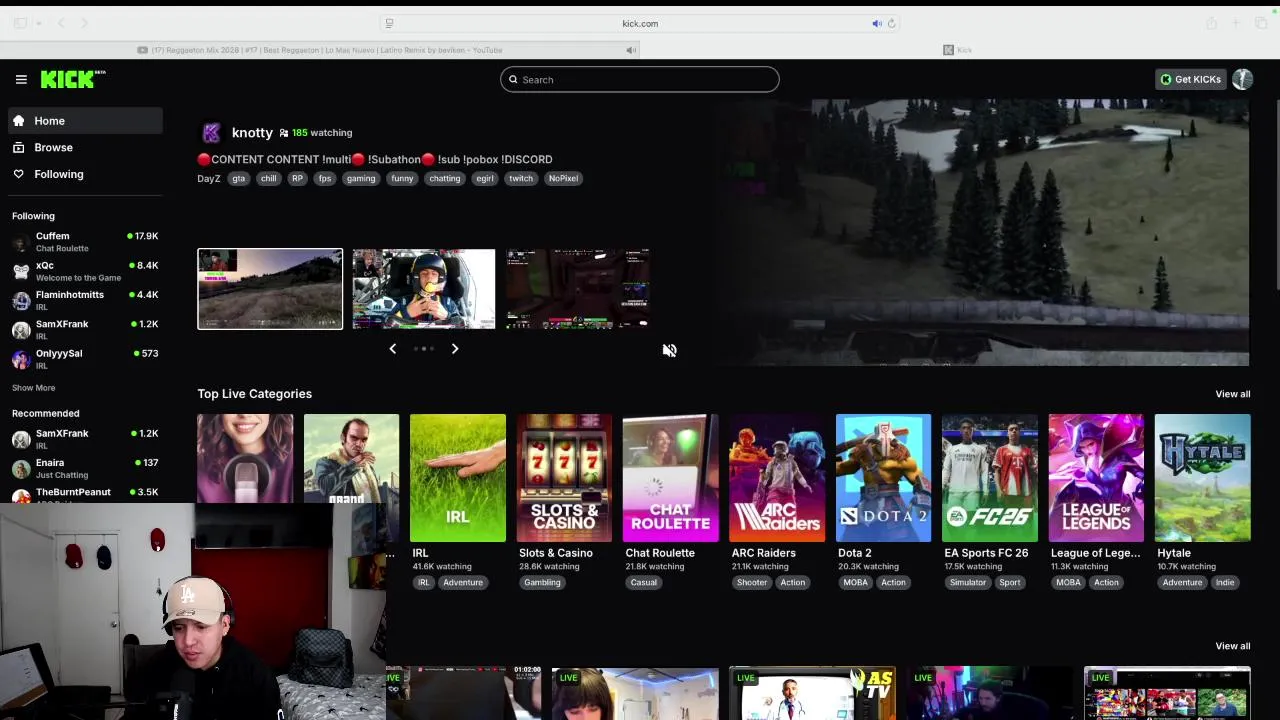Viewport: 1280px width, 720px height.
Task: Go to next featured carousel slide
Action: (454, 349)
